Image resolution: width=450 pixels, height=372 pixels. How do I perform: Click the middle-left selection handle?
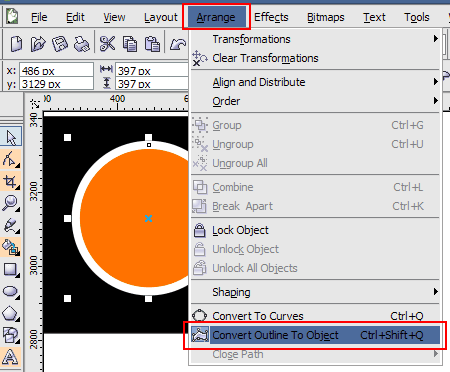coord(67,218)
